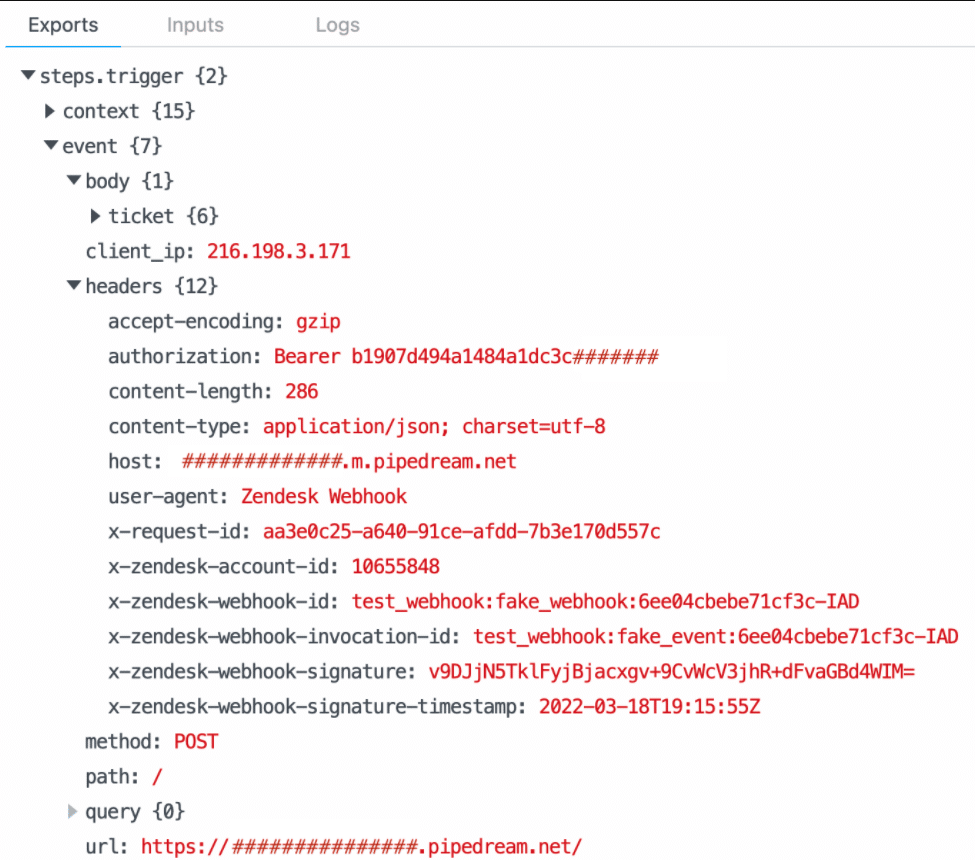Switch to the Exports tab
Image resolution: width=975 pixels, height=860 pixels.
click(63, 25)
